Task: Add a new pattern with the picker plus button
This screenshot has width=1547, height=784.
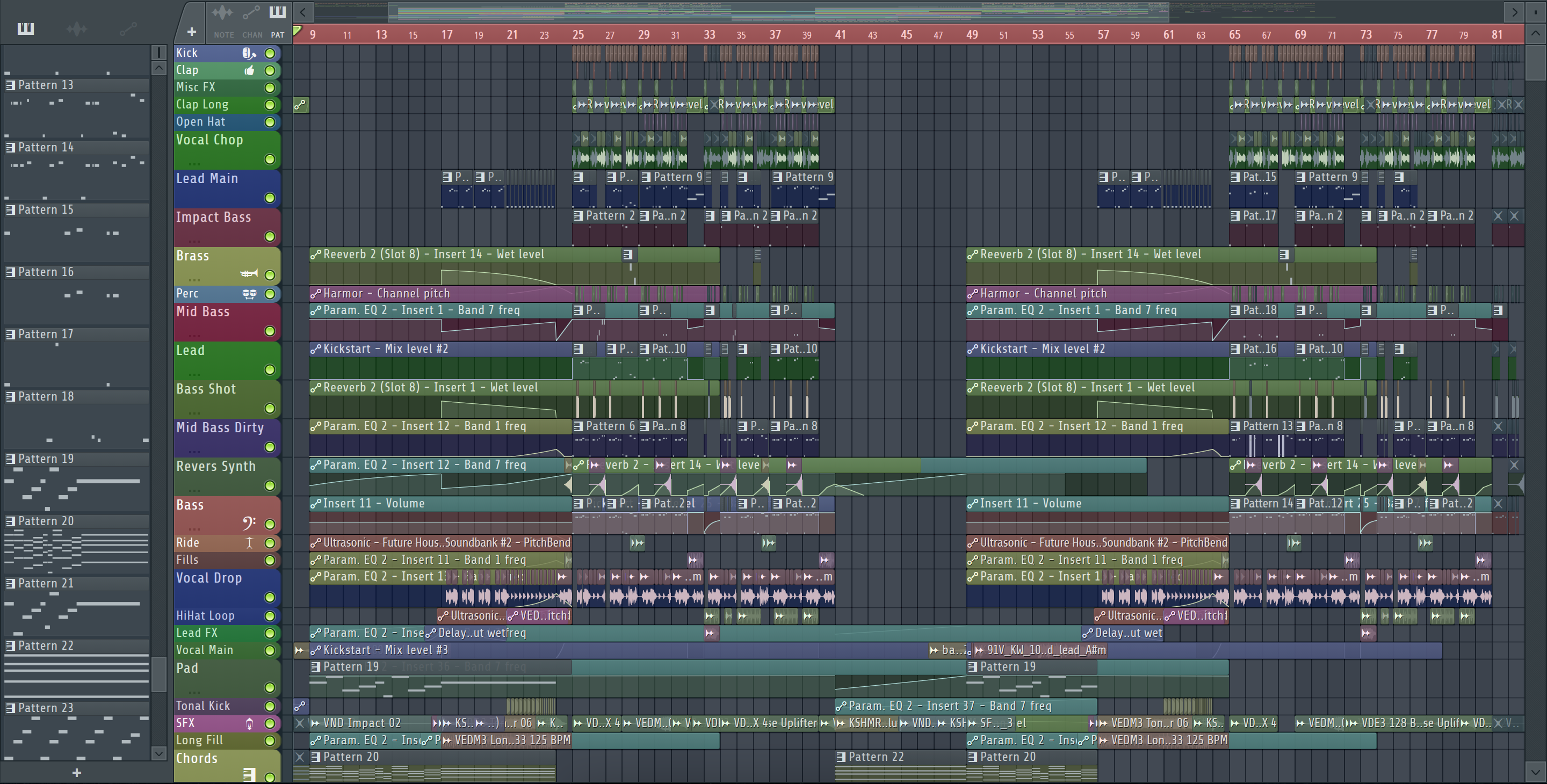Action: 76,773
